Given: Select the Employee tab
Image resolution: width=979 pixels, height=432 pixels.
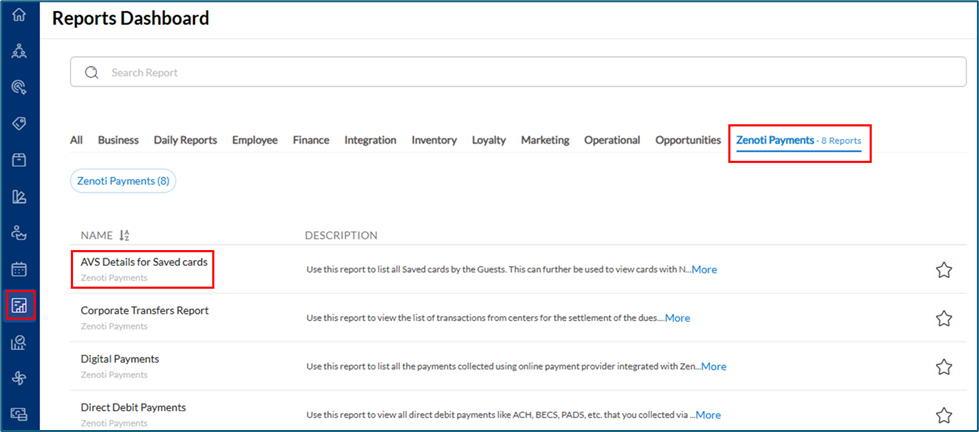Looking at the screenshot, I should pyautogui.click(x=255, y=140).
